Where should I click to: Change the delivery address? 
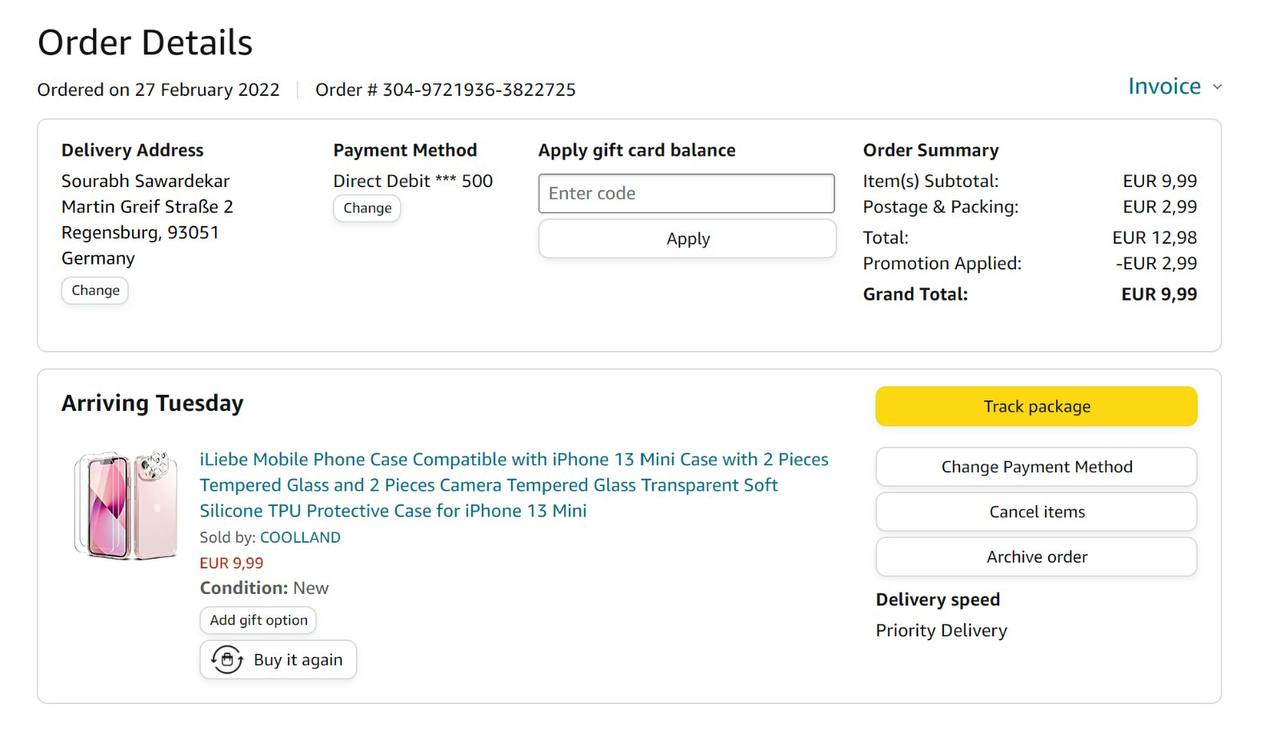click(x=95, y=290)
